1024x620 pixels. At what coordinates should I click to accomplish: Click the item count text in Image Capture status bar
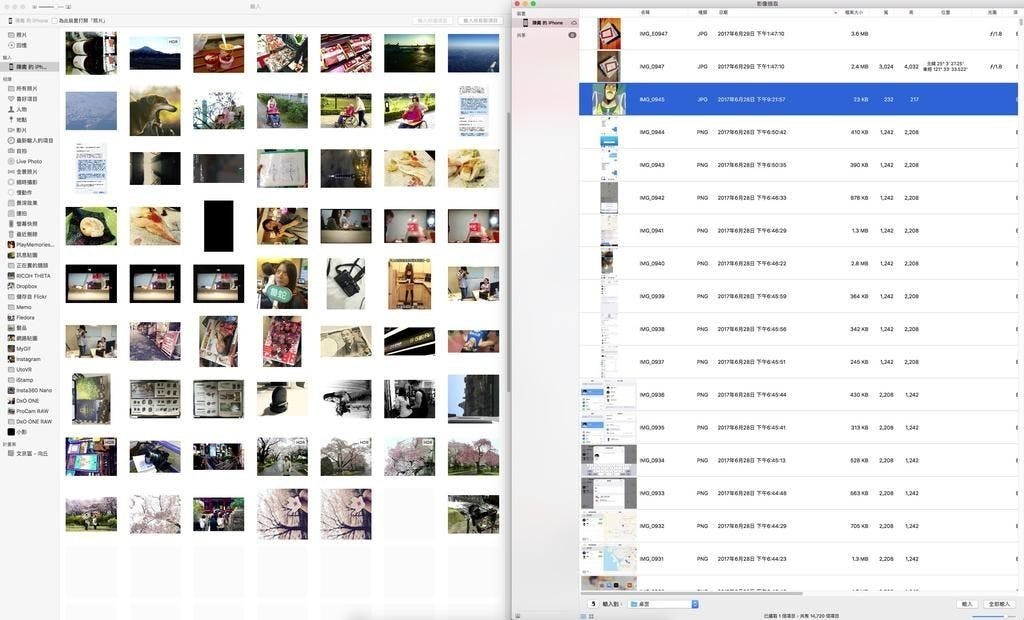tap(801, 616)
